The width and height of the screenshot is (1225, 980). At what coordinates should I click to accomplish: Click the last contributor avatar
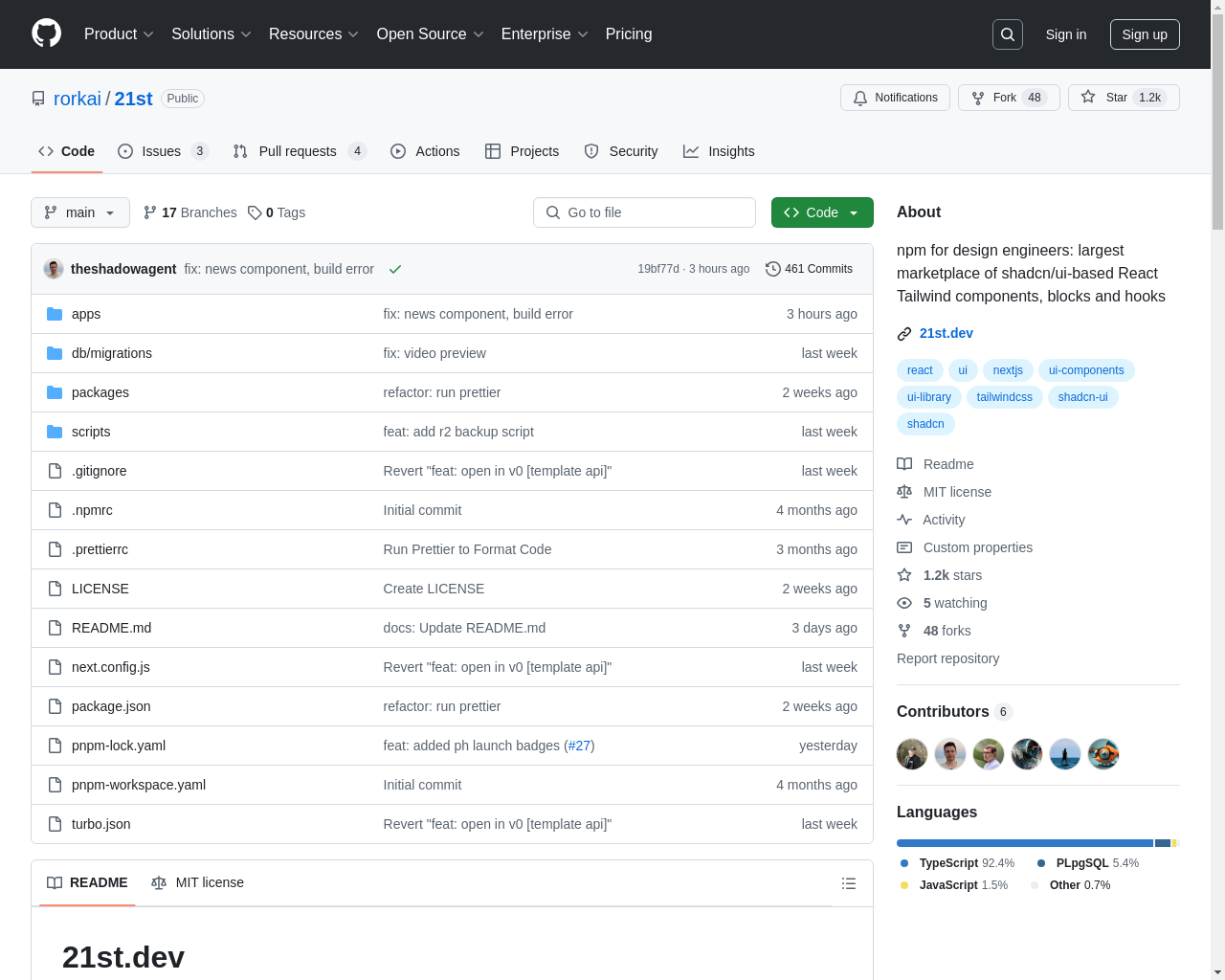(1103, 754)
